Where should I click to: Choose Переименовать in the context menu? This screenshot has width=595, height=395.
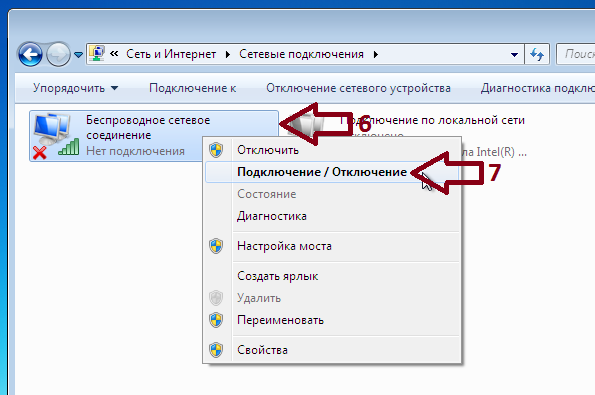point(332,320)
